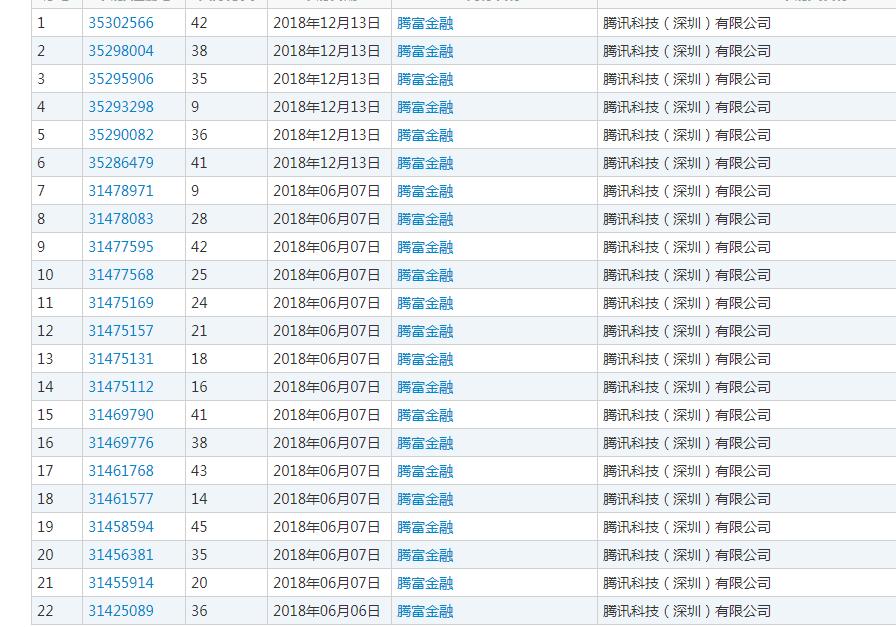View record 31425089 in row 22
The width and height of the screenshot is (896, 627).
tap(121, 611)
